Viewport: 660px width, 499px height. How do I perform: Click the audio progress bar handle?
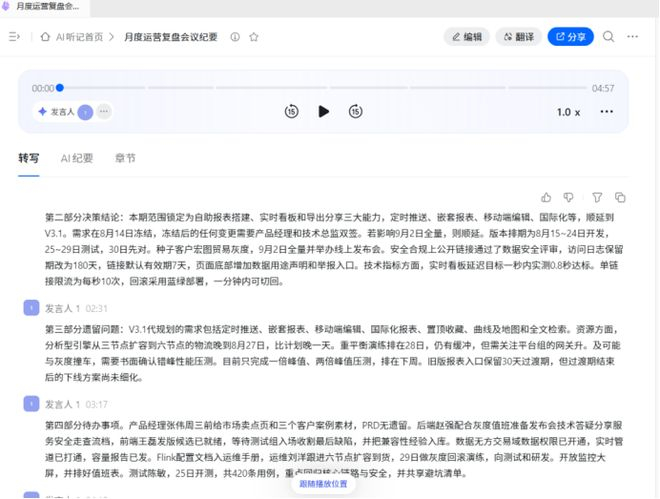60,88
